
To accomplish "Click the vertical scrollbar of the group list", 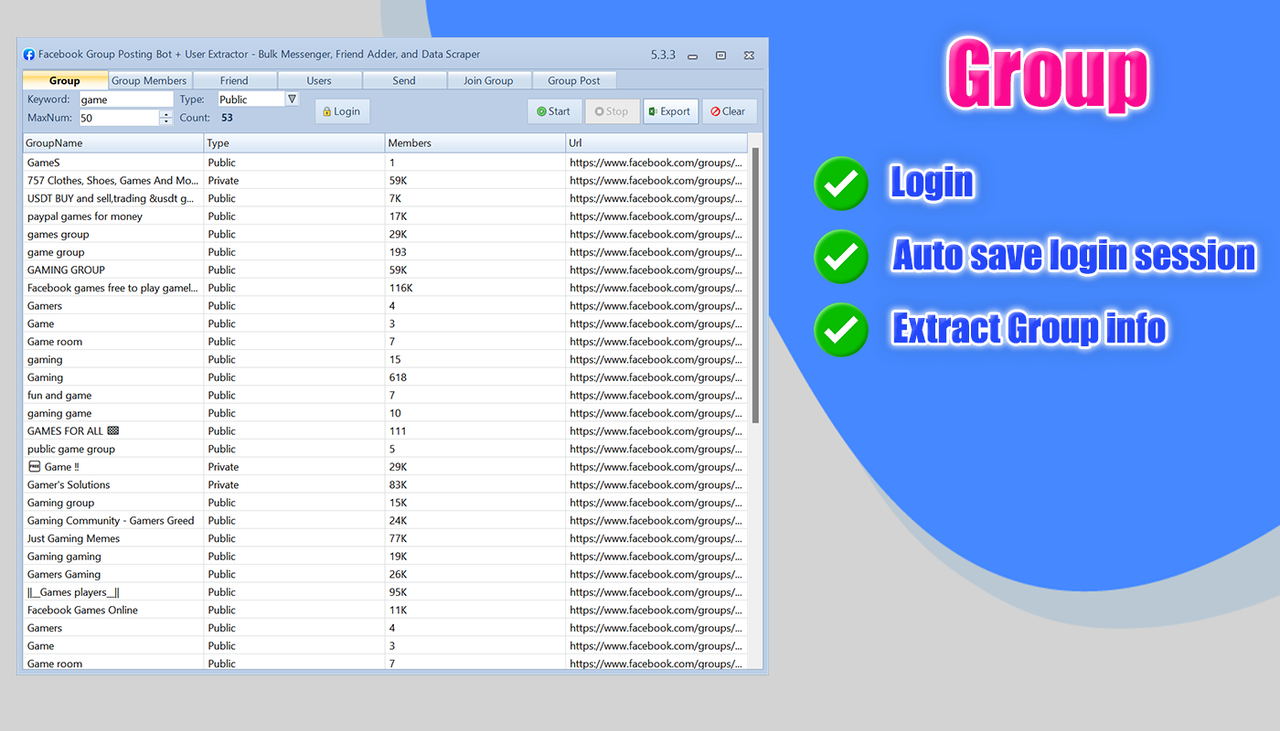I will 756,285.
